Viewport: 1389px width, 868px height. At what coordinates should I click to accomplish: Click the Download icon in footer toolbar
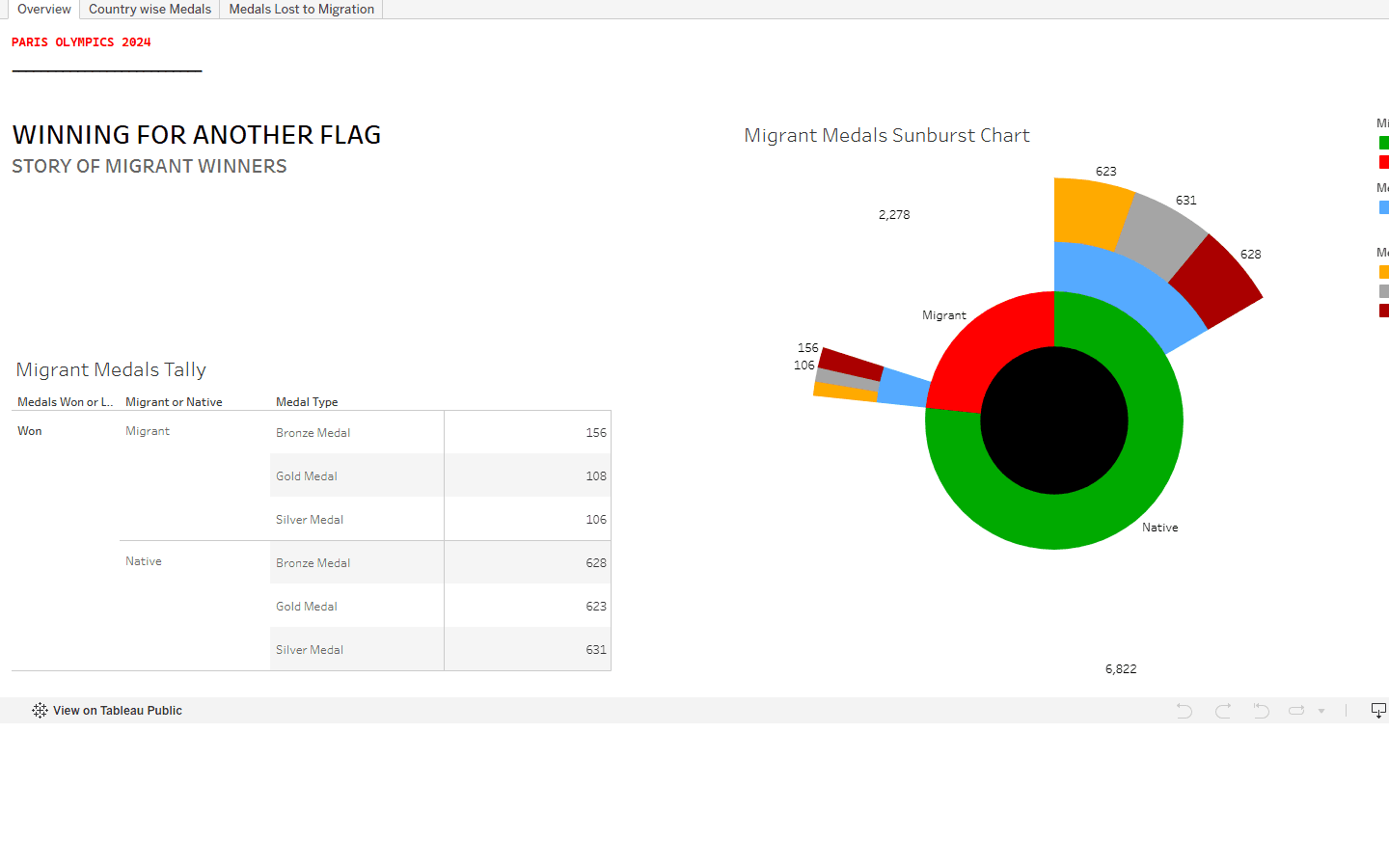point(1378,711)
